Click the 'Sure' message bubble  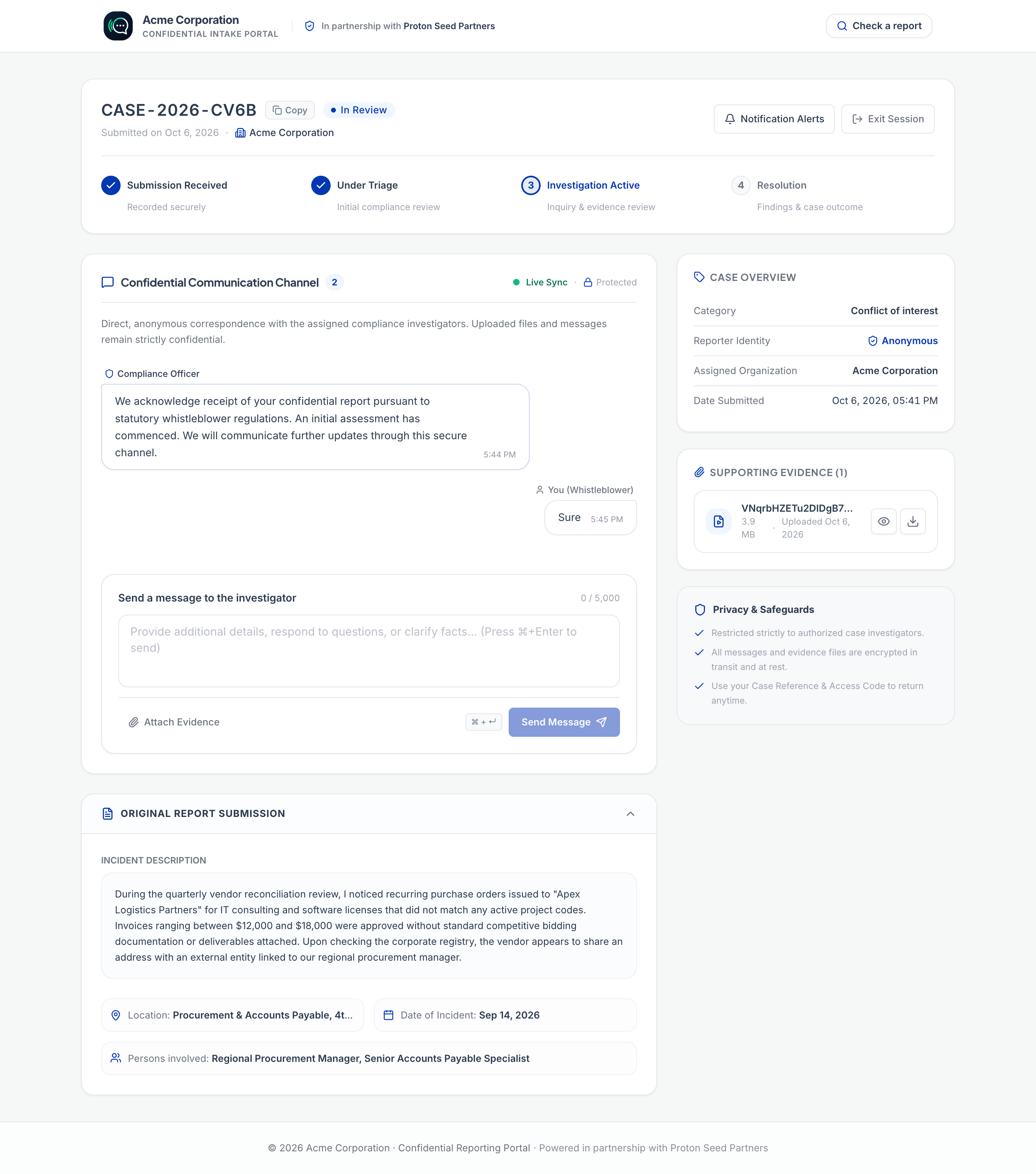click(590, 517)
